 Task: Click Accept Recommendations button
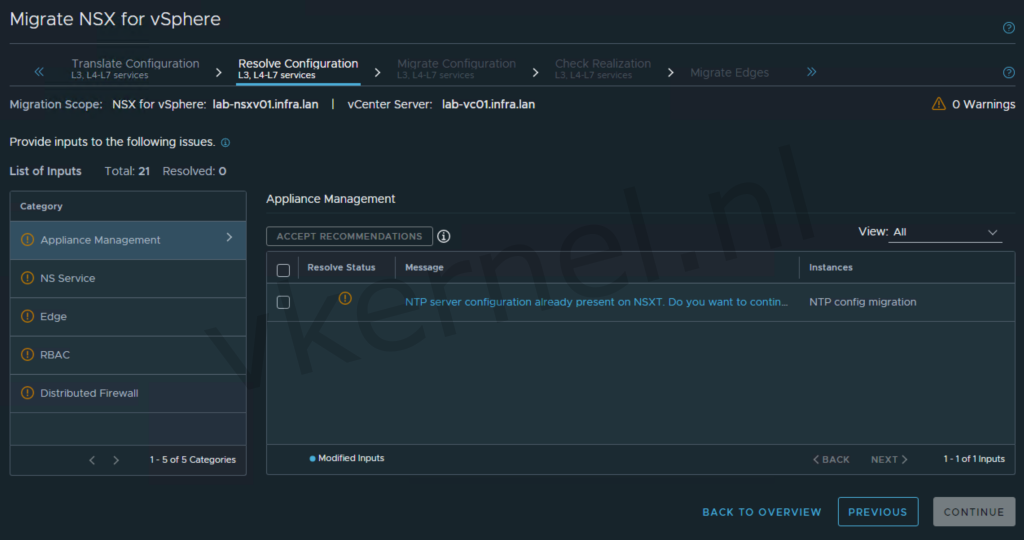[349, 236]
